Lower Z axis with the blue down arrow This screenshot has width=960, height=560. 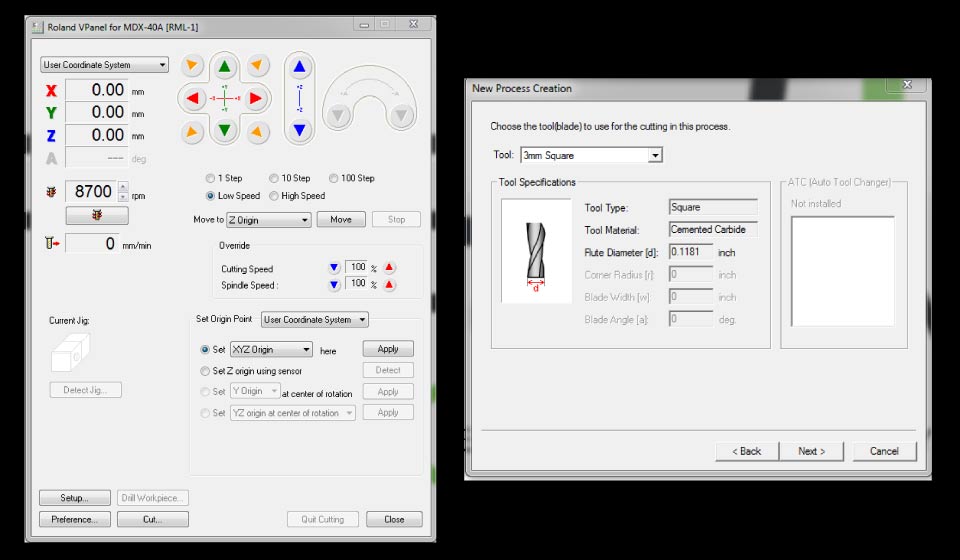coord(299,130)
